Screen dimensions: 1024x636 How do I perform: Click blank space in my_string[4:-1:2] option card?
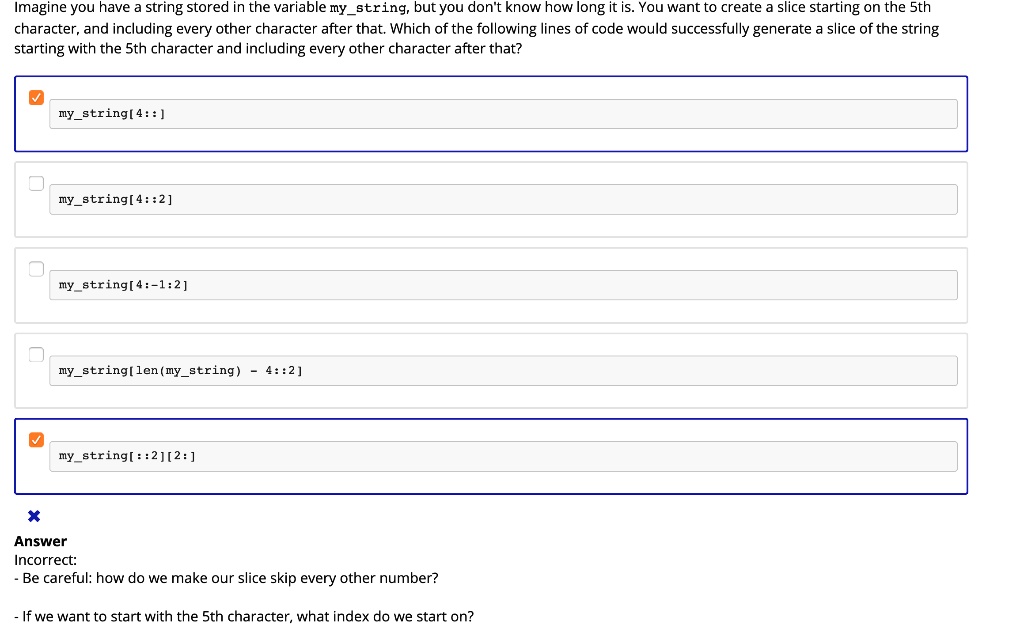503,311
